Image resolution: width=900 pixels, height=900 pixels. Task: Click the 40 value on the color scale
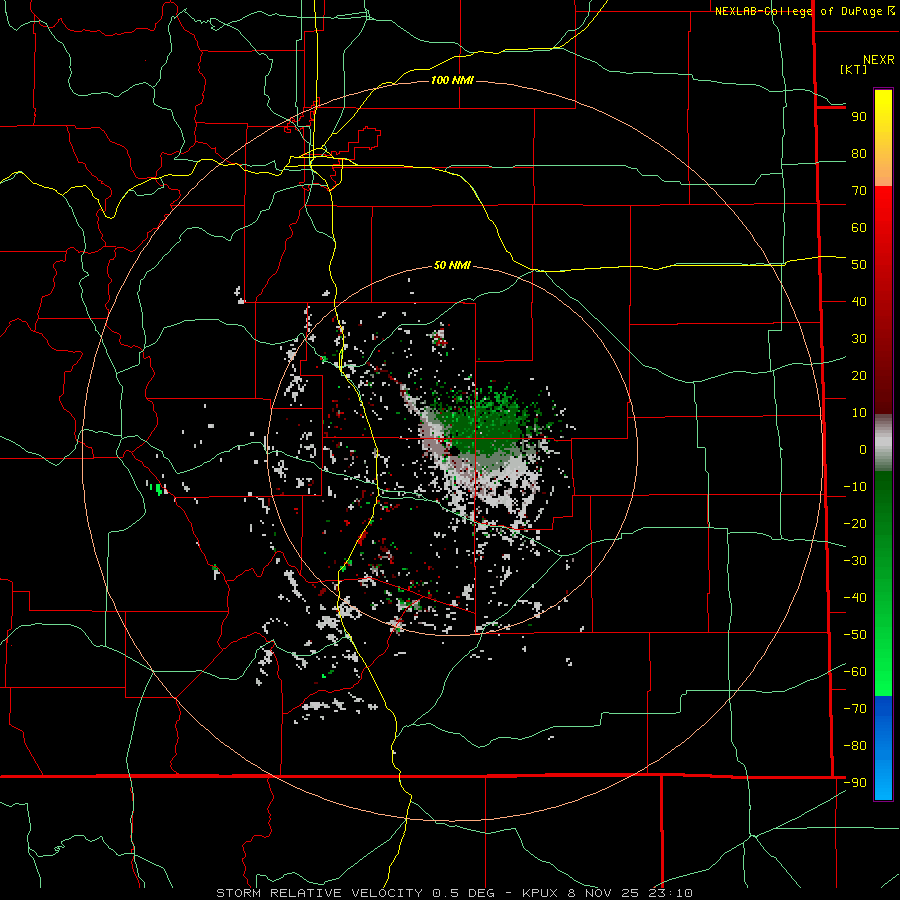click(859, 302)
